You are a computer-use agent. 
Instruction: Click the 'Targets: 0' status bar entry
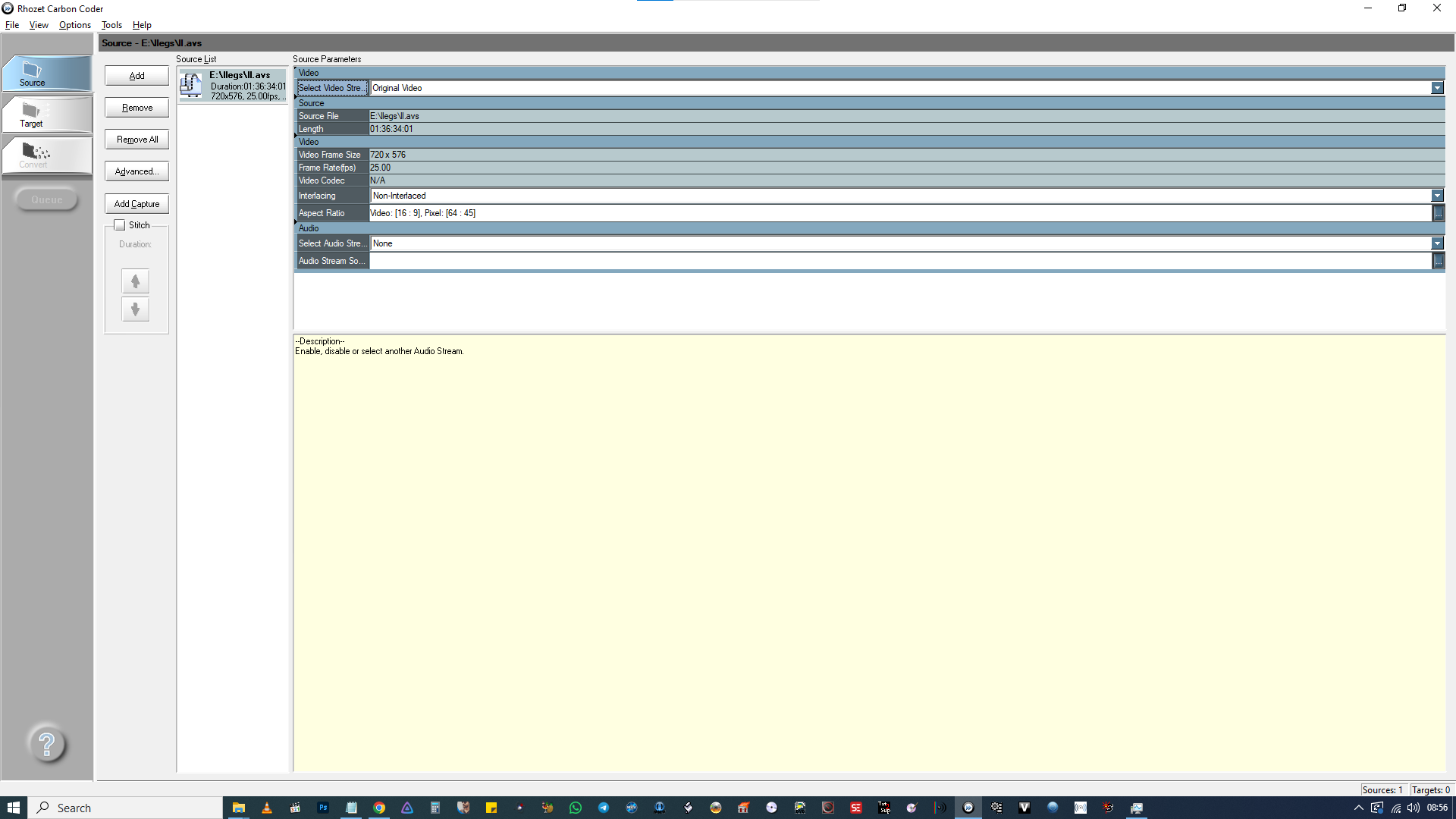(1431, 790)
